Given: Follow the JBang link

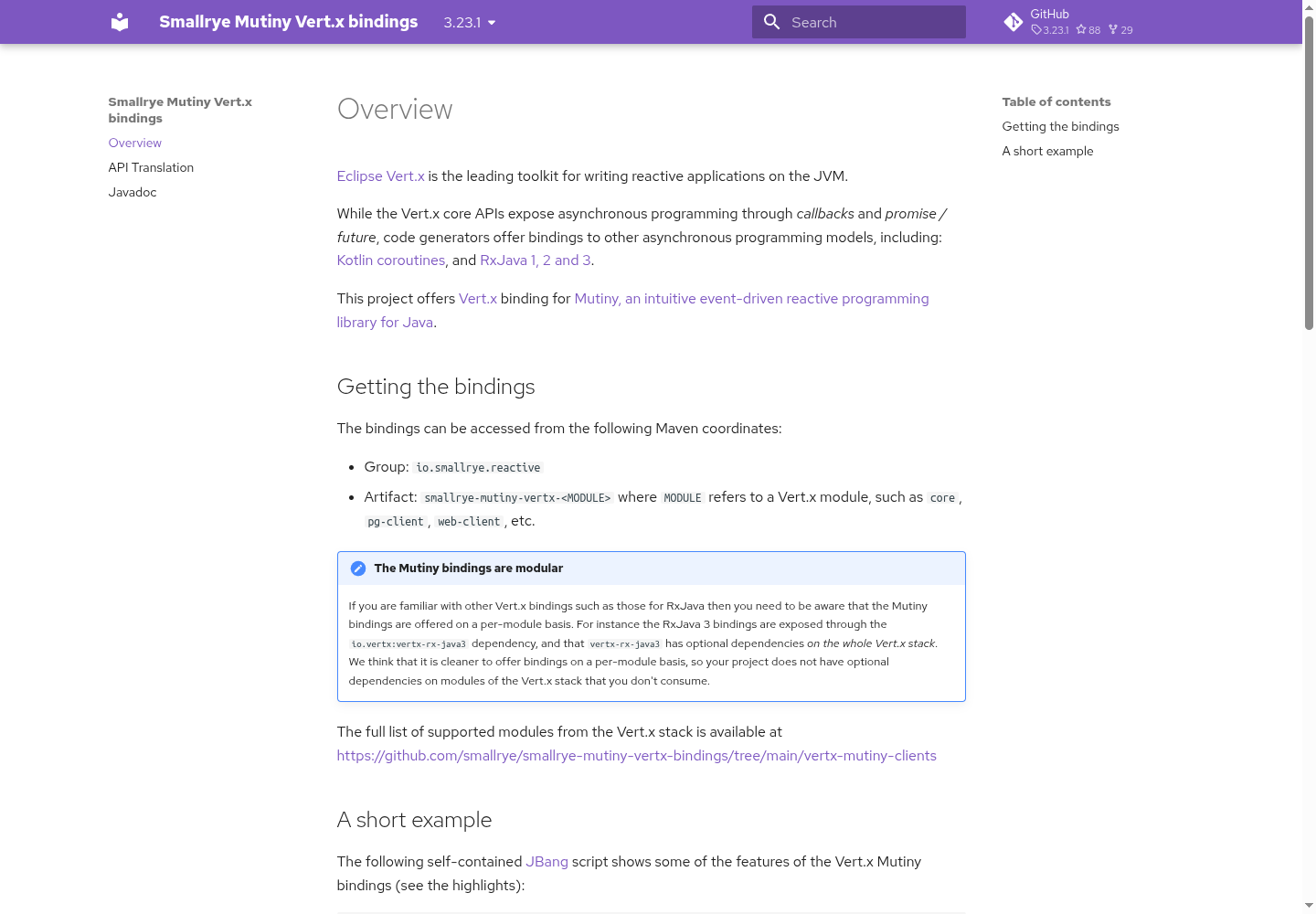Looking at the screenshot, I should tap(547, 862).
